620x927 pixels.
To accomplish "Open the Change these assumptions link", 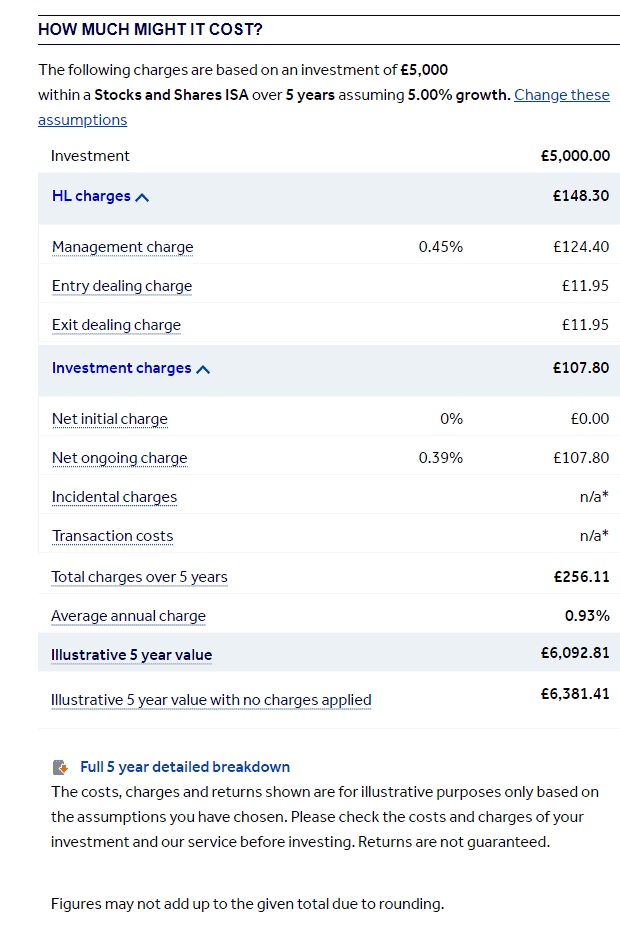I will tap(324, 107).
